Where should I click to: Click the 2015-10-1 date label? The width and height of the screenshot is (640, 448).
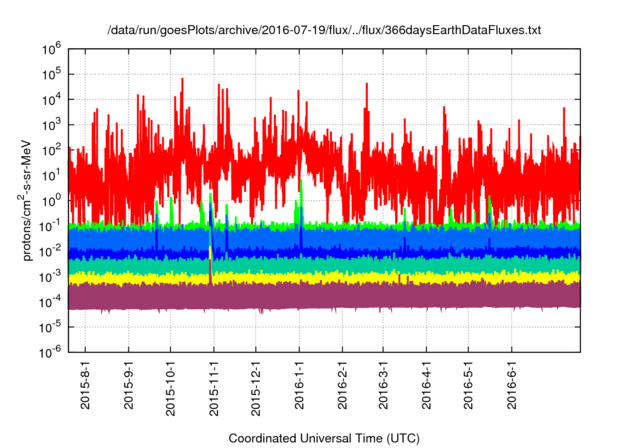(x=170, y=388)
